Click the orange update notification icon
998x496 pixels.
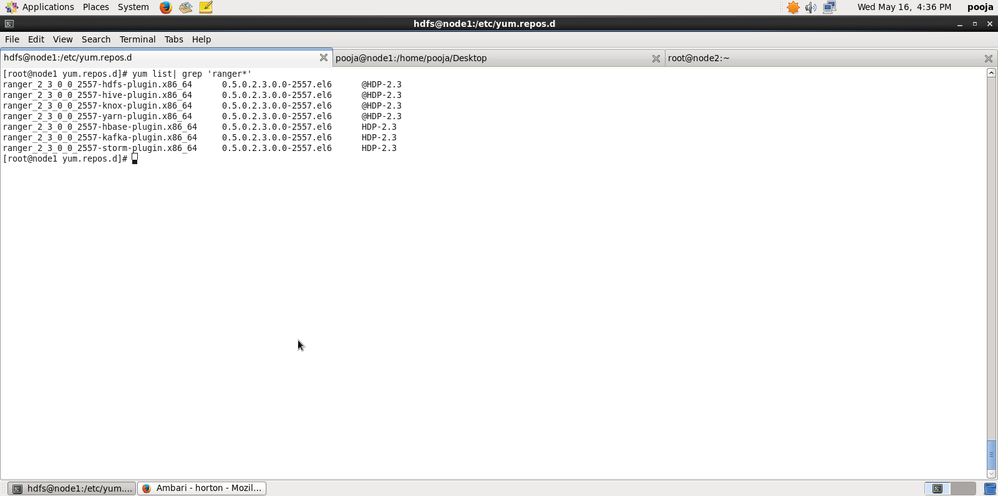792,8
